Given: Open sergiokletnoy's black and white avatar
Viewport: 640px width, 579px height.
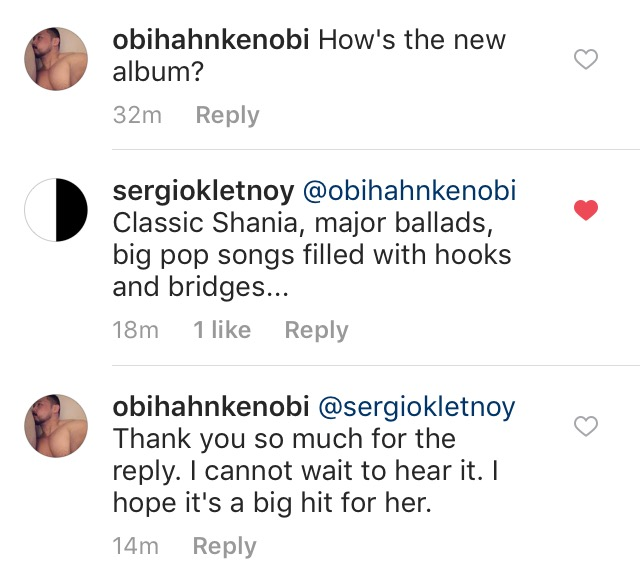Looking at the screenshot, I should [56, 210].
